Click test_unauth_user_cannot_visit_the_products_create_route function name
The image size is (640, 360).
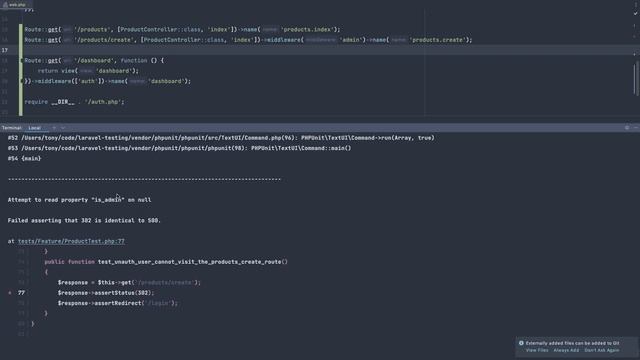coord(193,262)
